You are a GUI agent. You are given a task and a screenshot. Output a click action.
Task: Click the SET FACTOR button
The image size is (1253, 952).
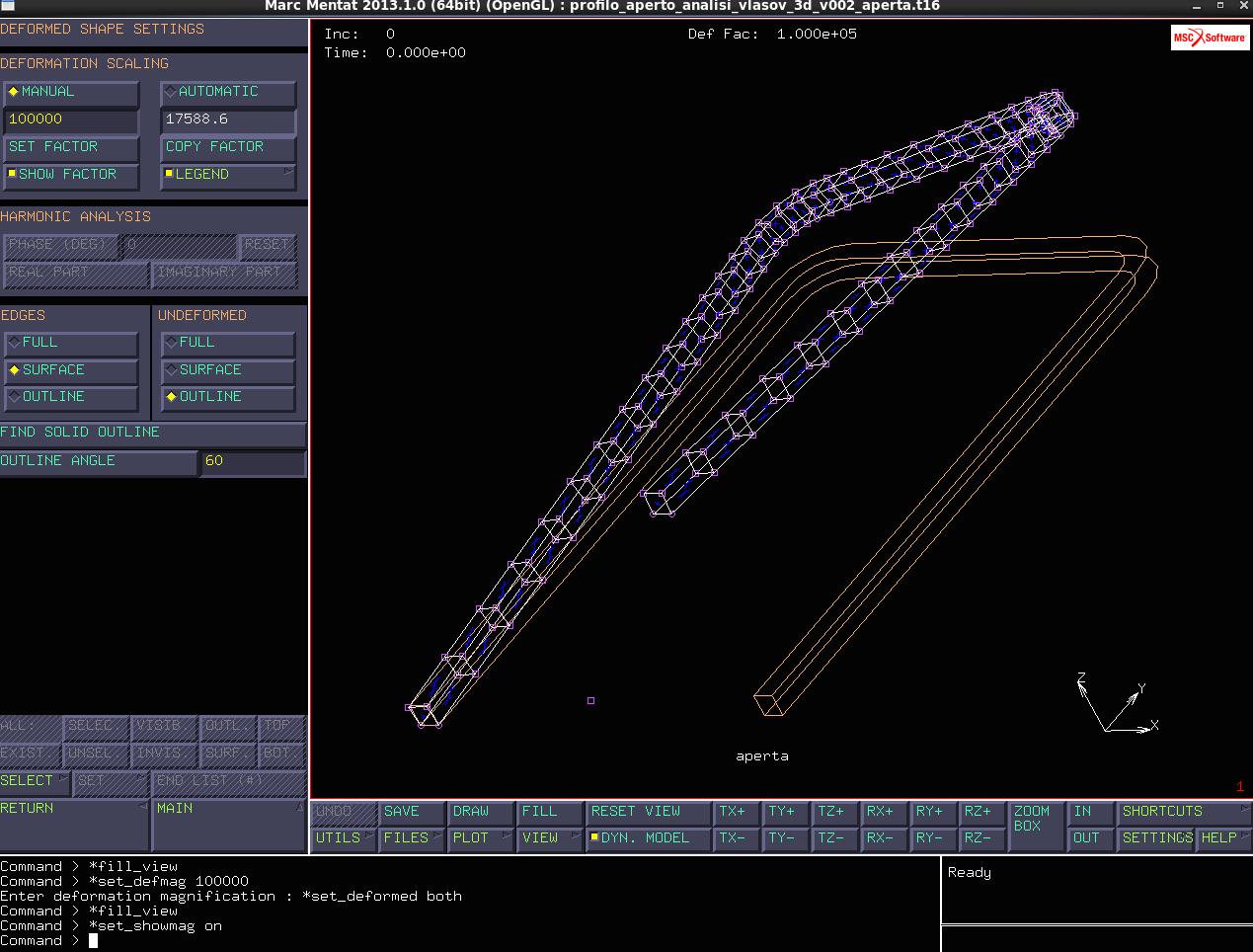click(x=71, y=147)
